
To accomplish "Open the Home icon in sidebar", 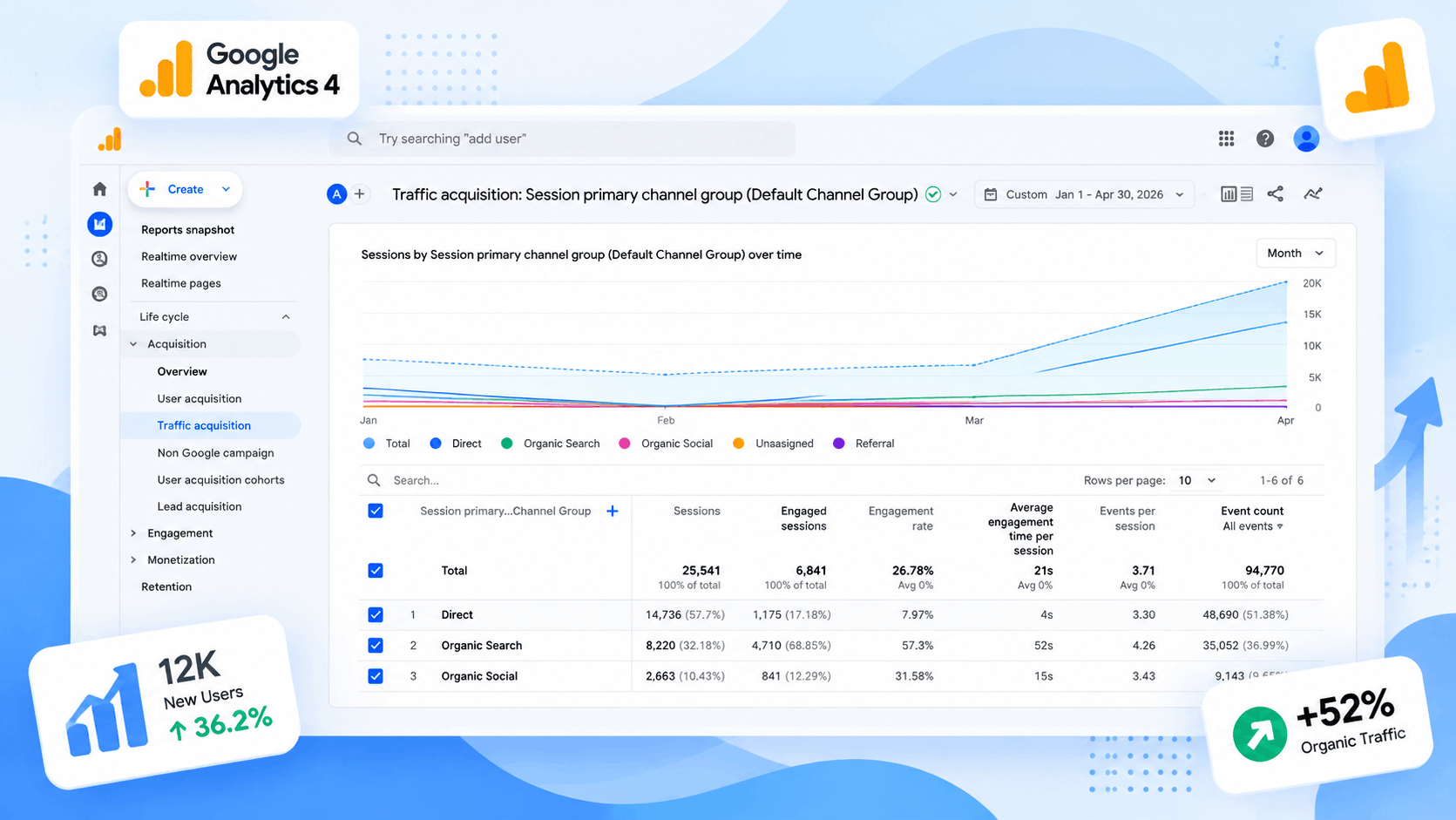I will 100,189.
